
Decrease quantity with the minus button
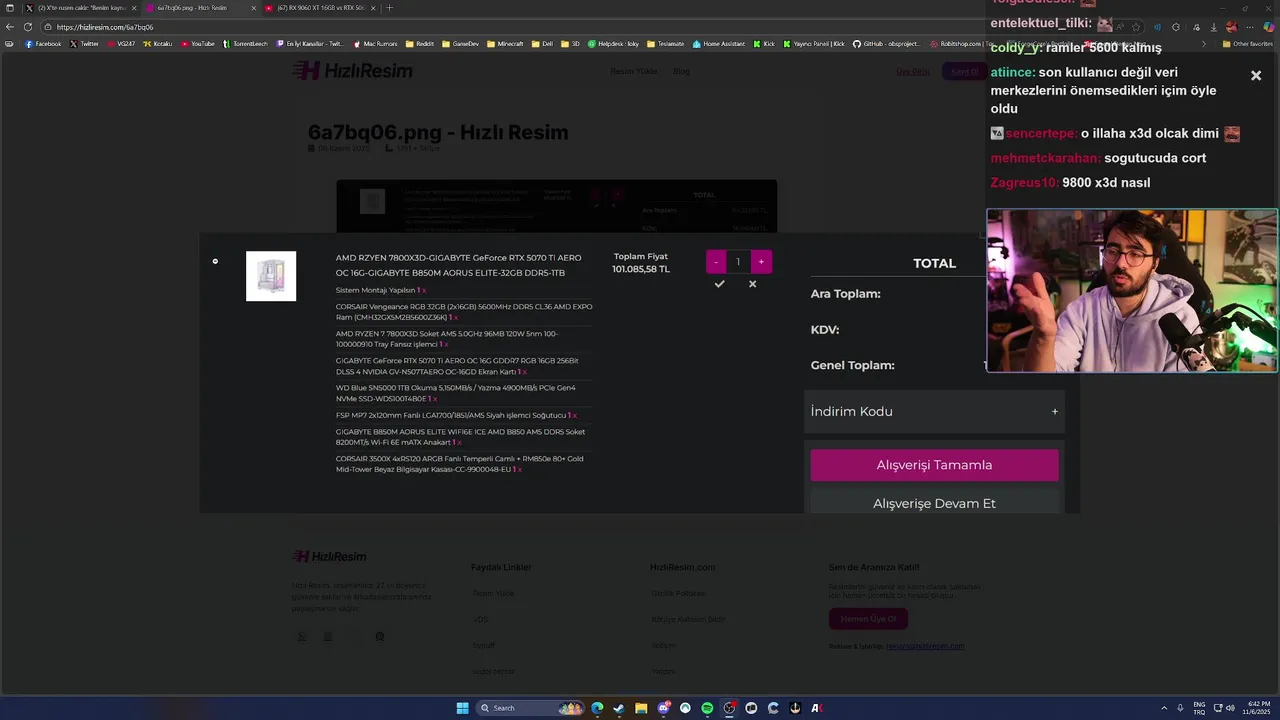point(716,262)
